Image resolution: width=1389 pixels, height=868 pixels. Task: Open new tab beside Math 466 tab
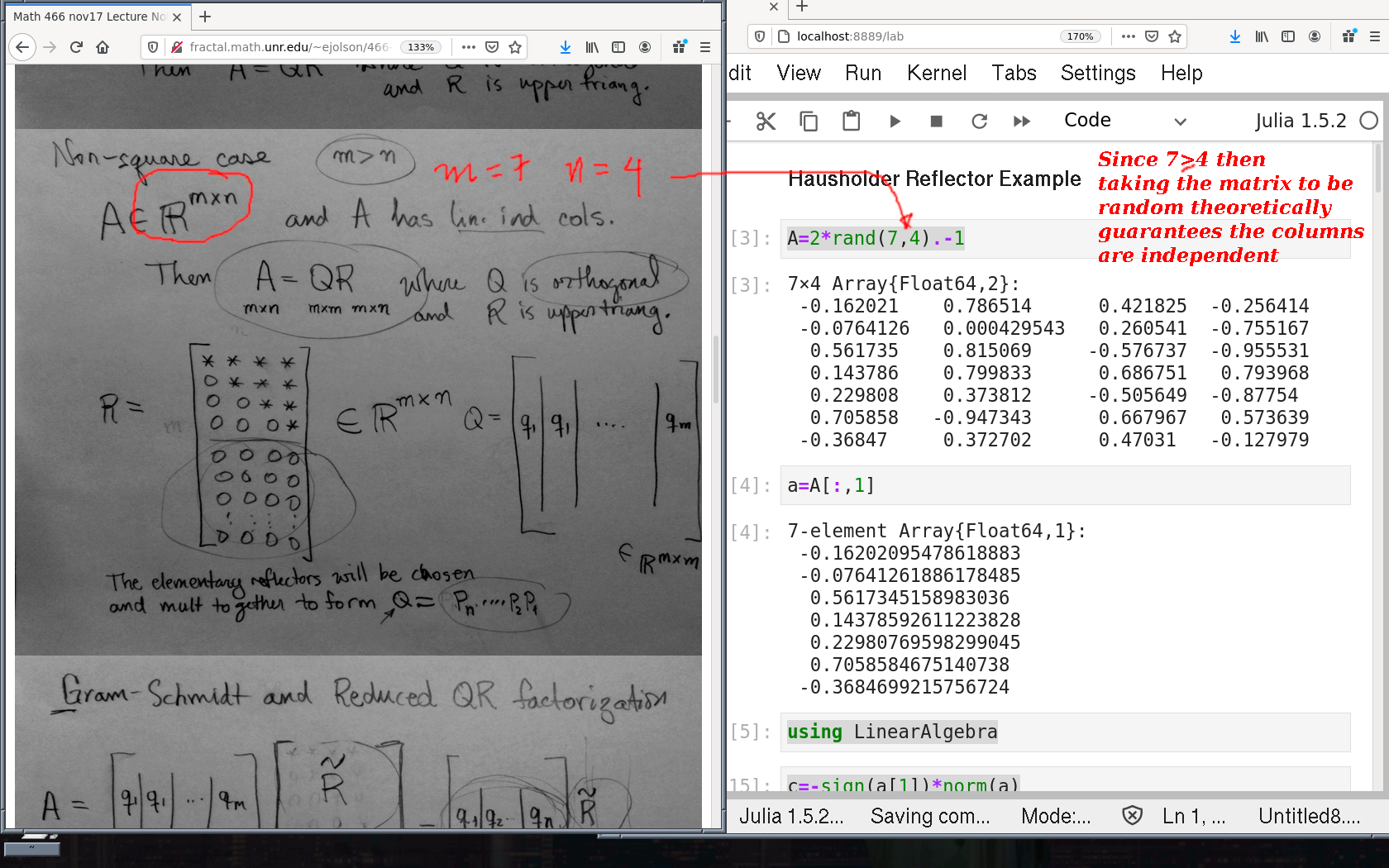pos(205,17)
